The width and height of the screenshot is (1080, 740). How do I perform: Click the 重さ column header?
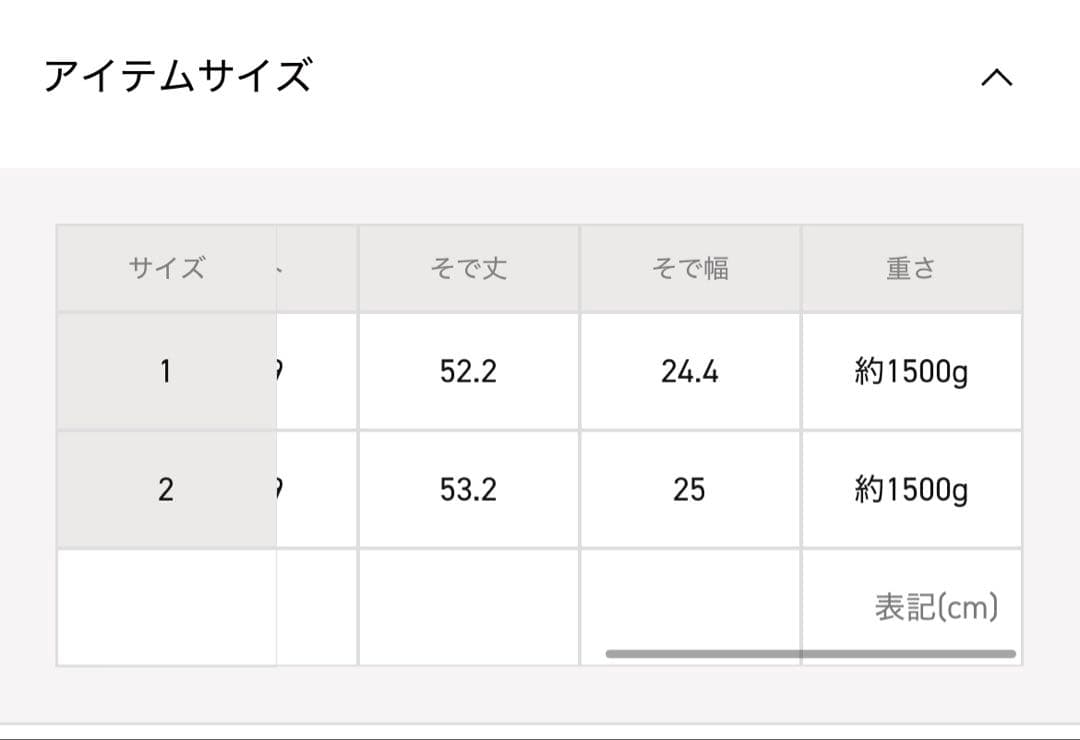pyautogui.click(x=911, y=266)
